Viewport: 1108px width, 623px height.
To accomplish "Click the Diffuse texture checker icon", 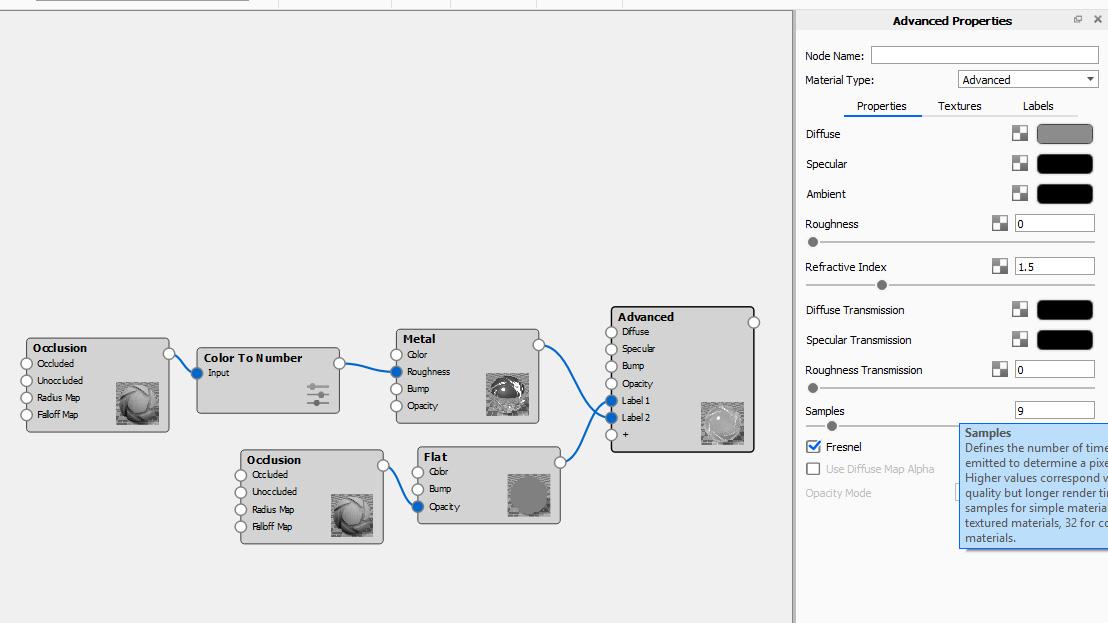I will pyautogui.click(x=1020, y=134).
